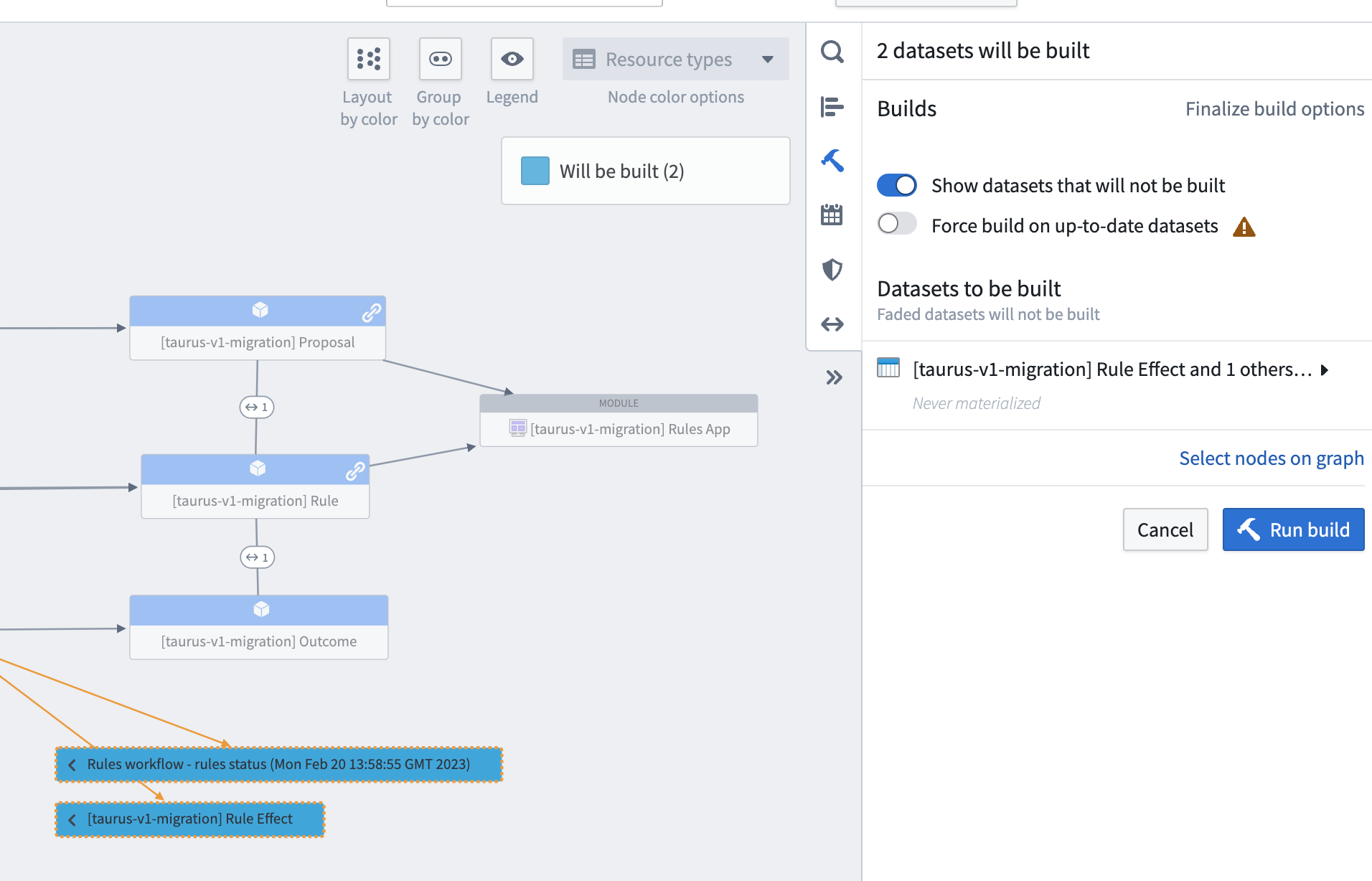Click the Rules App module icon
This screenshot has height=881, width=1372.
pyautogui.click(x=517, y=428)
